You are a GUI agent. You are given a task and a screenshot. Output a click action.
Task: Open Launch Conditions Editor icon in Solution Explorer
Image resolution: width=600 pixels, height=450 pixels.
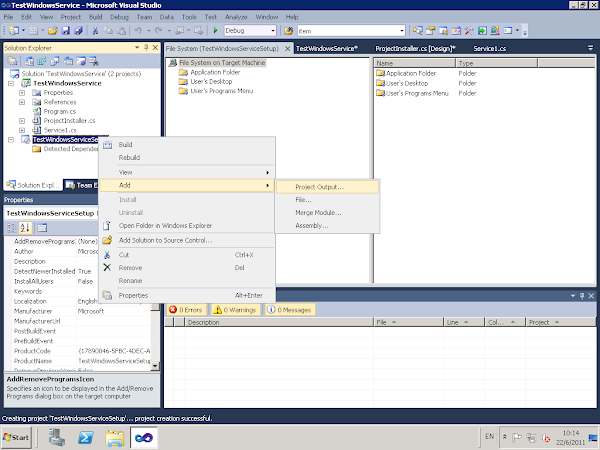point(94,61)
